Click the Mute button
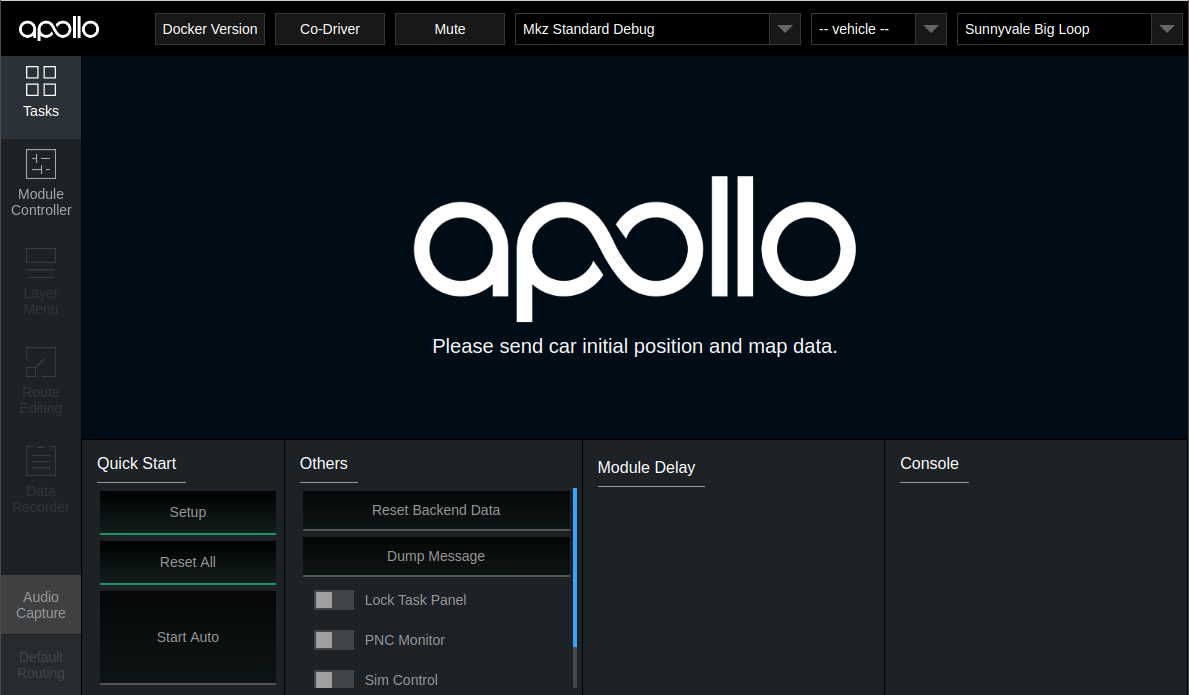 450,29
